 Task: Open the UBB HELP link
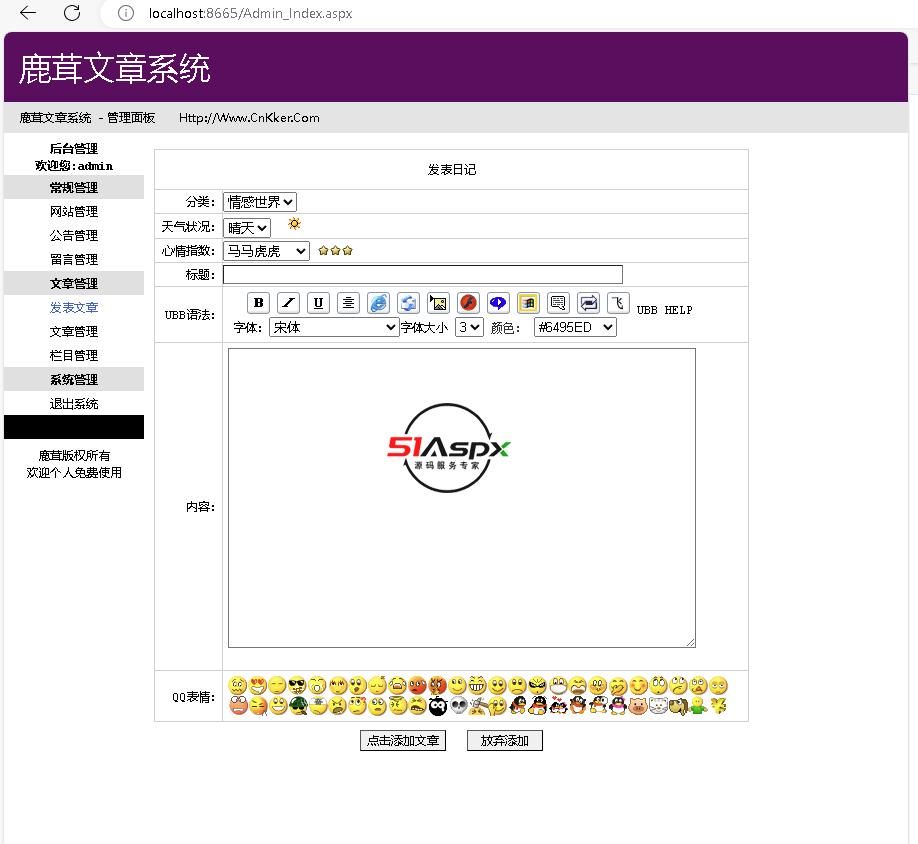[x=664, y=310]
